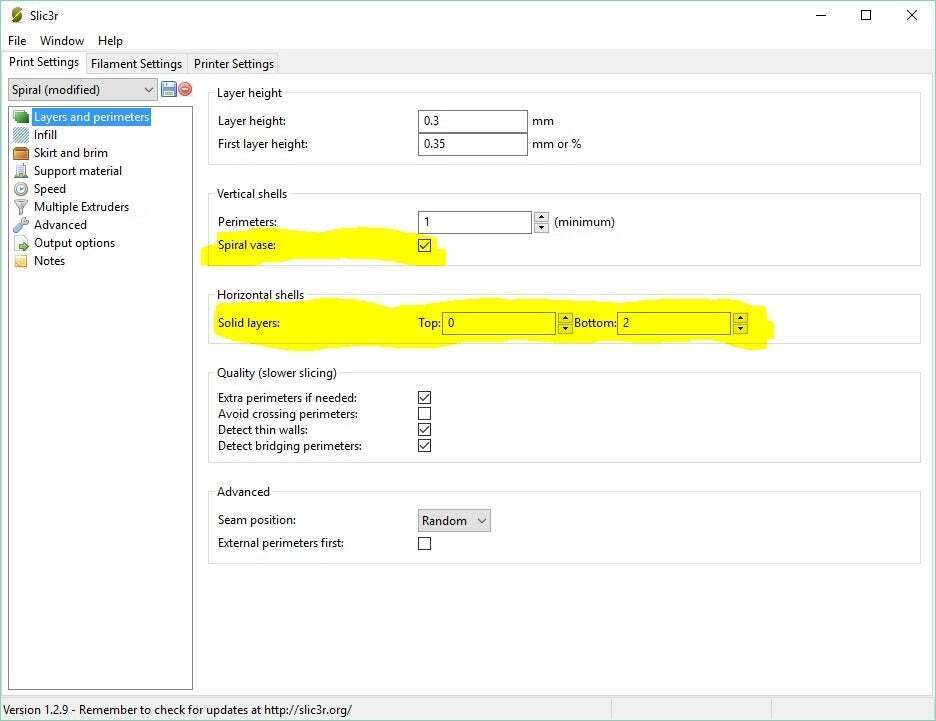Select Multiple Extruders in the list
This screenshot has width=936, height=721.
coord(81,207)
